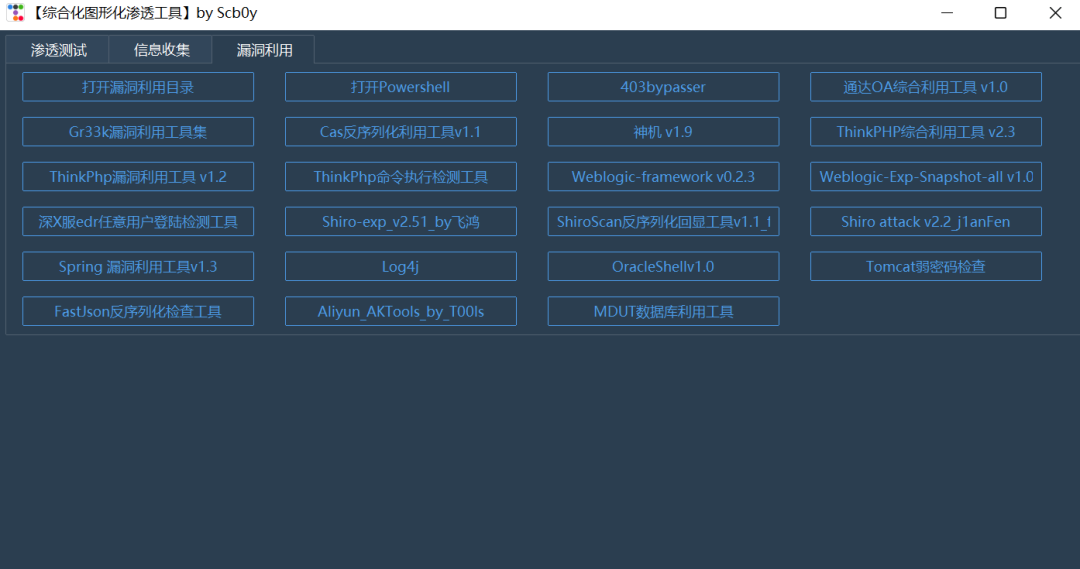This screenshot has width=1080, height=569.
Task: Open OracleShellv1.0
Action: (663, 266)
